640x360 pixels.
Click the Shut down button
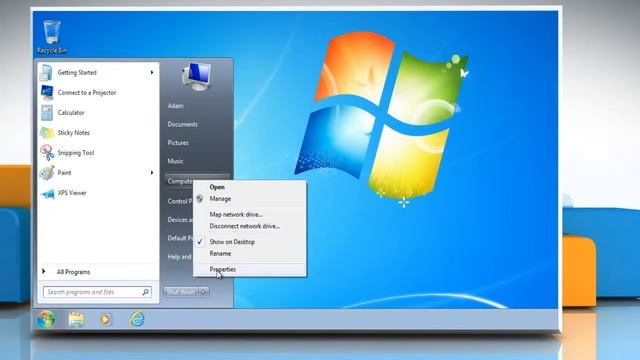pyautogui.click(x=181, y=292)
